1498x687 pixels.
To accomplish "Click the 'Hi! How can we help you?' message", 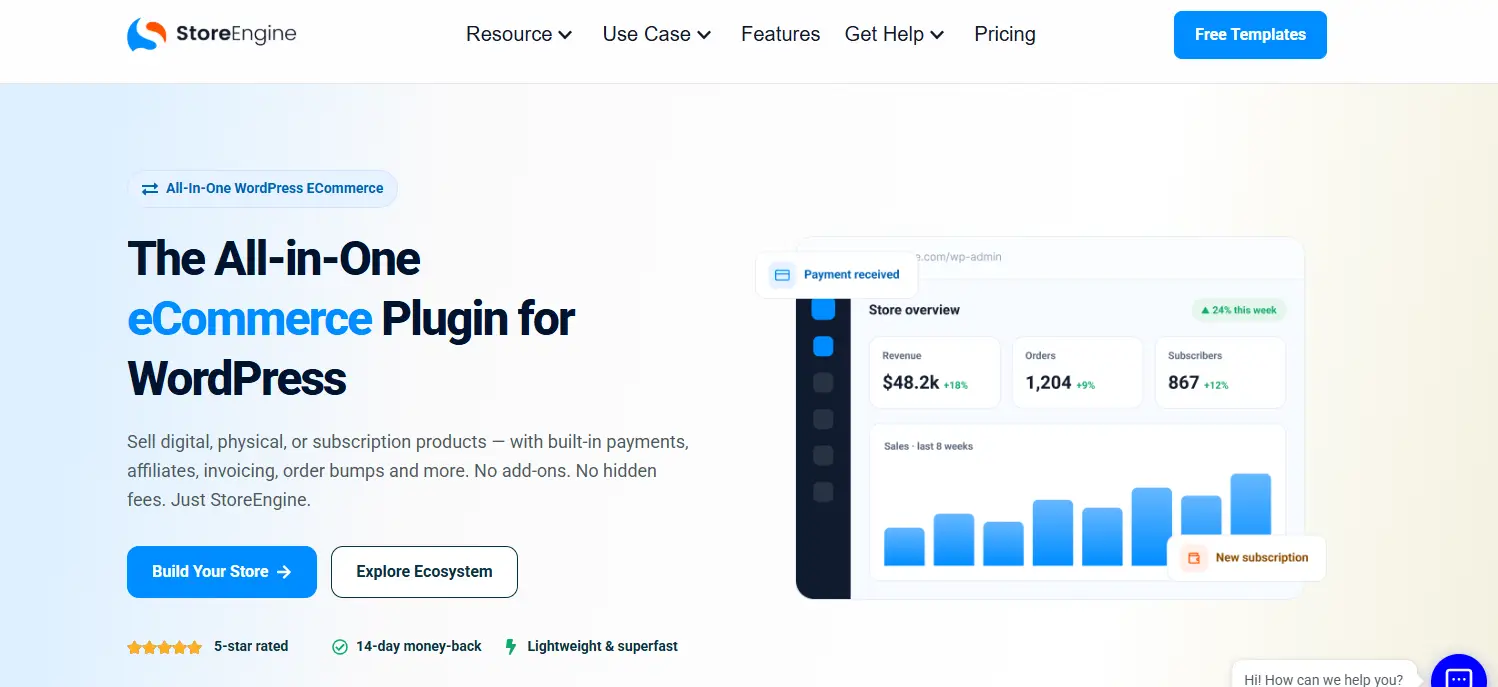I will tap(1323, 679).
